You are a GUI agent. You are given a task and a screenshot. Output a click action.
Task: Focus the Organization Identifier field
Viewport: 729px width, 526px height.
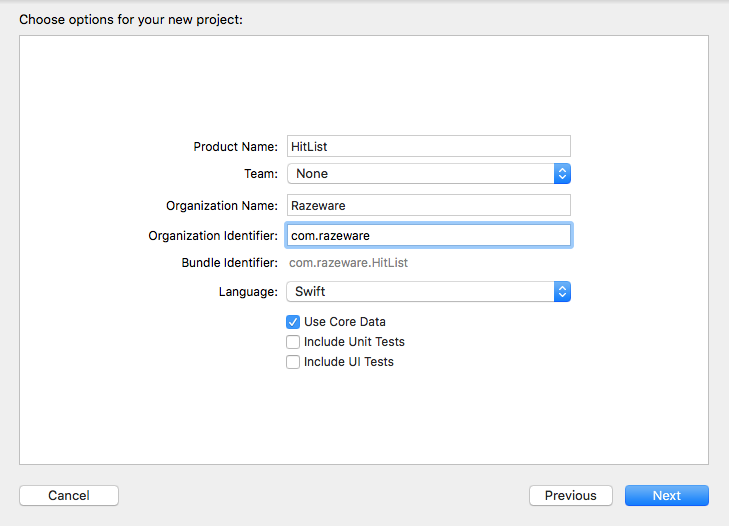point(428,235)
